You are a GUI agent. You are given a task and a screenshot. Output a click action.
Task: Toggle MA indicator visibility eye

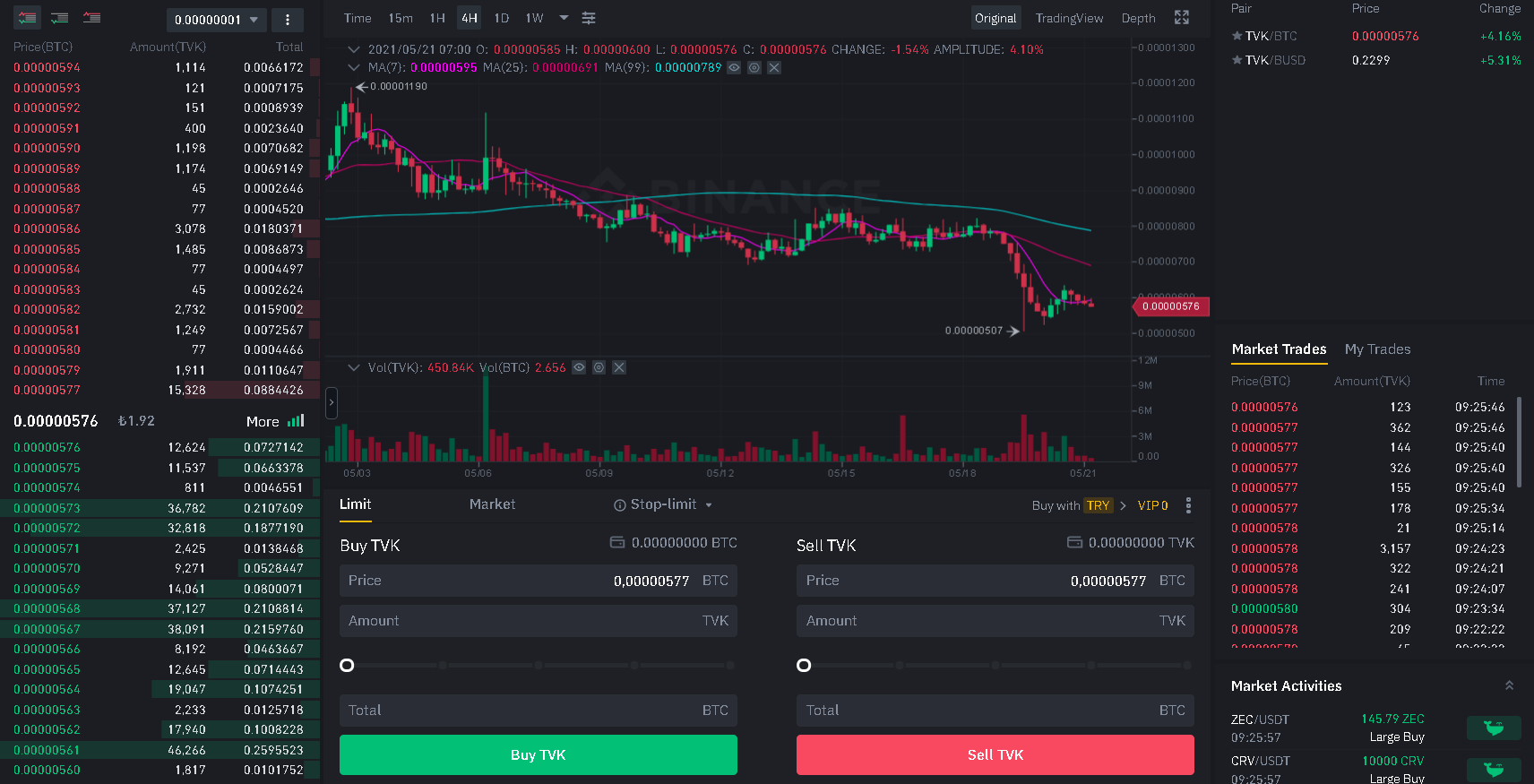click(x=734, y=68)
